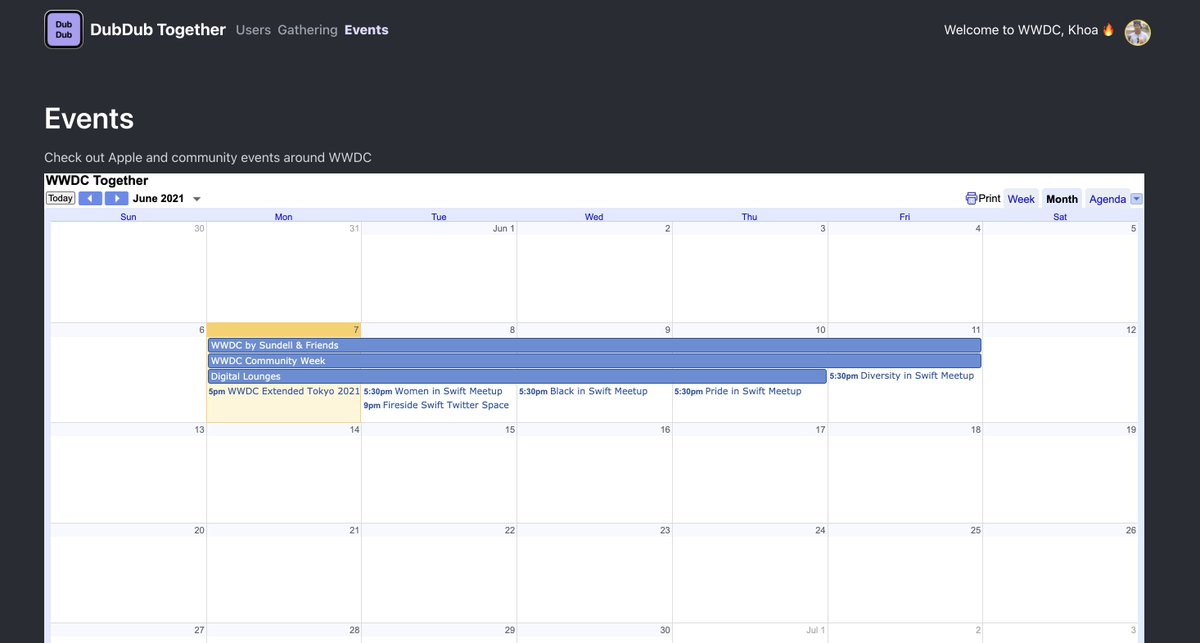Screen dimensions: 1200x643
Task: Click the Fri column header
Action: [x=905, y=216]
